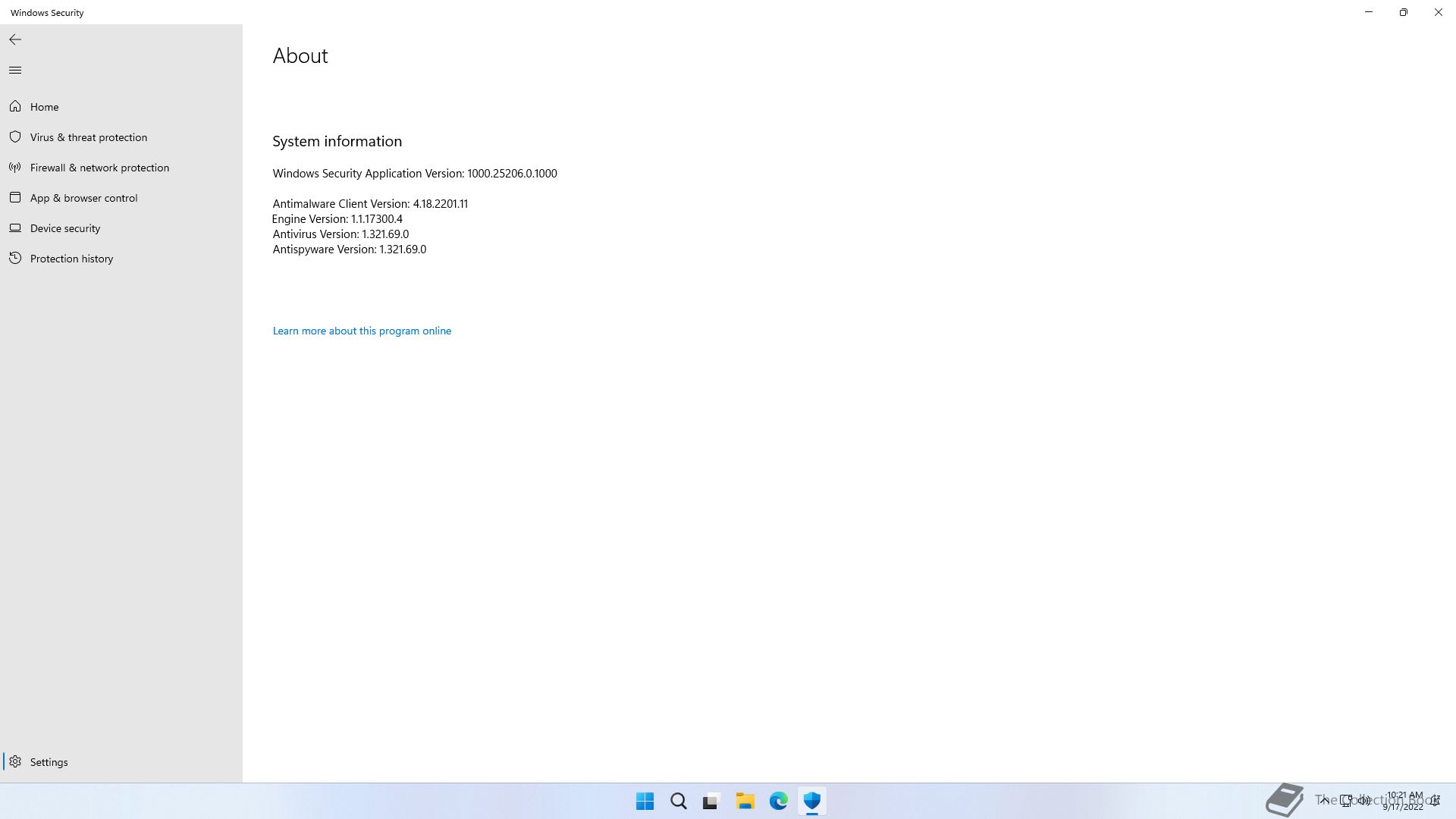Viewport: 1456px width, 819px height.
Task: Open clock and date flyout
Action: pos(1404,801)
